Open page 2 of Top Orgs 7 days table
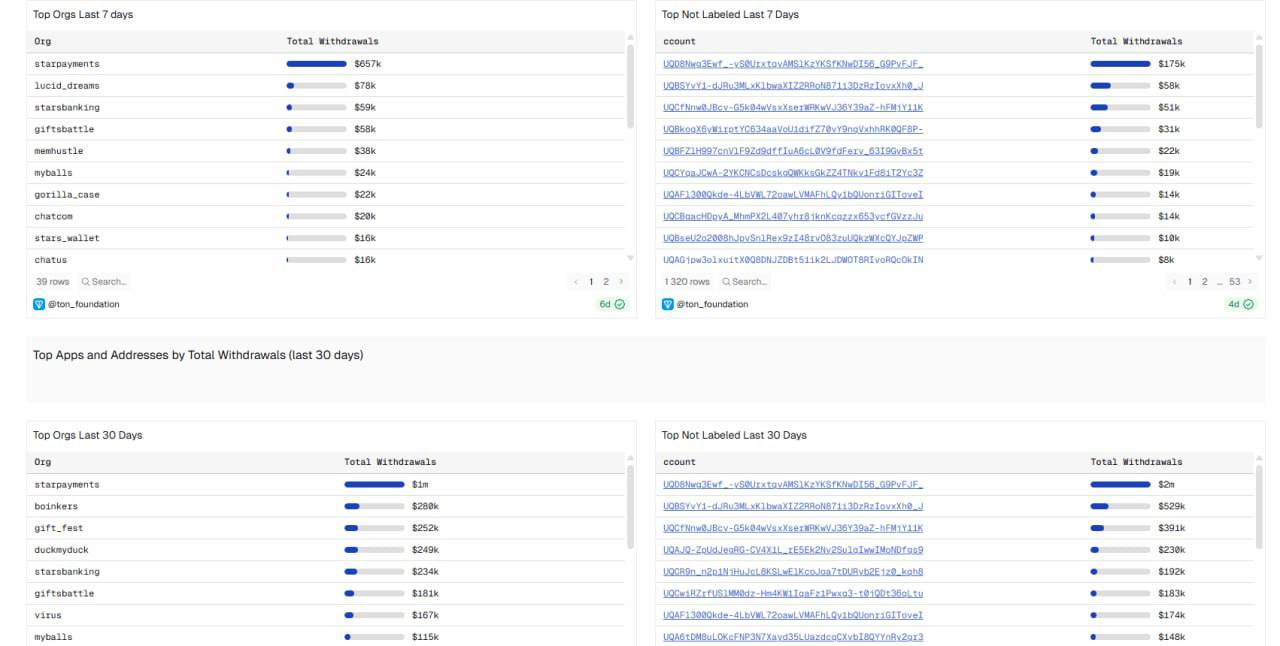The width and height of the screenshot is (1280, 646). point(605,282)
